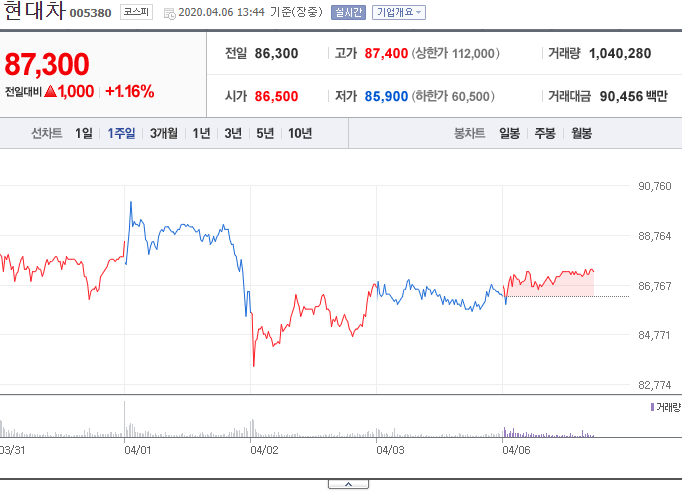
Task: Click the 선차트 section label
Action: [x=47, y=133]
